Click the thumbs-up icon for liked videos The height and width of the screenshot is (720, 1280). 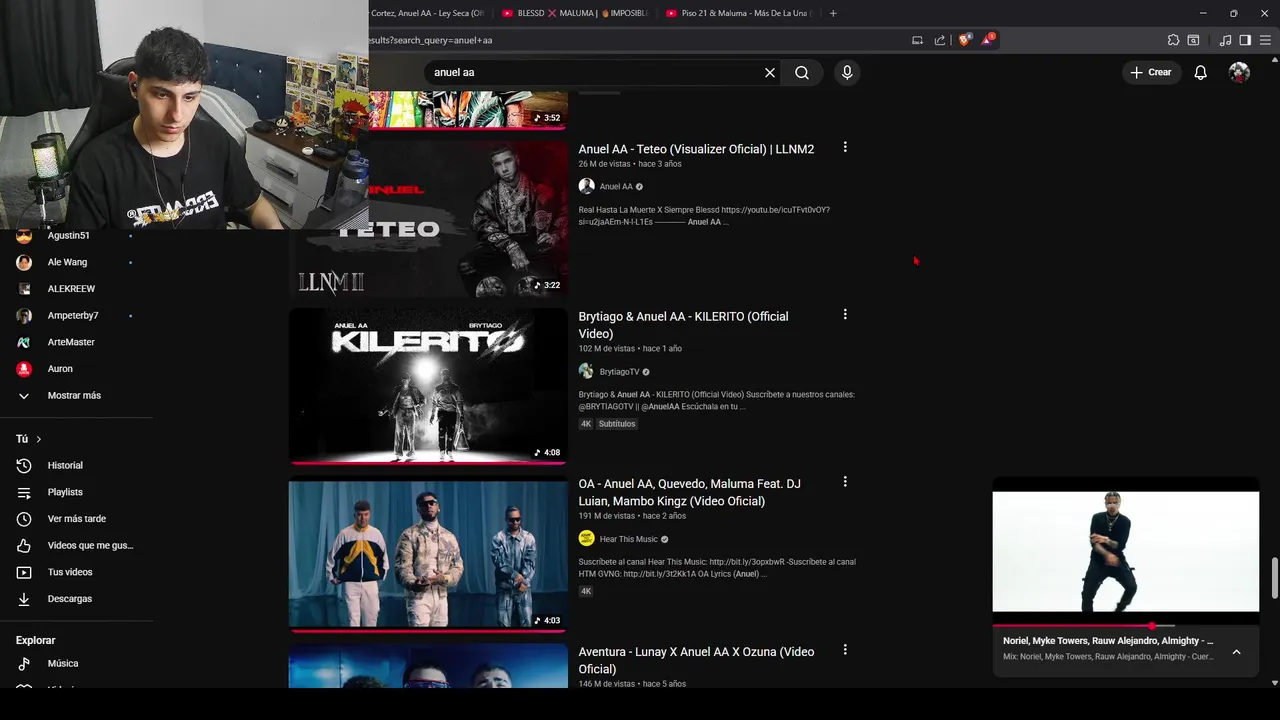[x=24, y=545]
